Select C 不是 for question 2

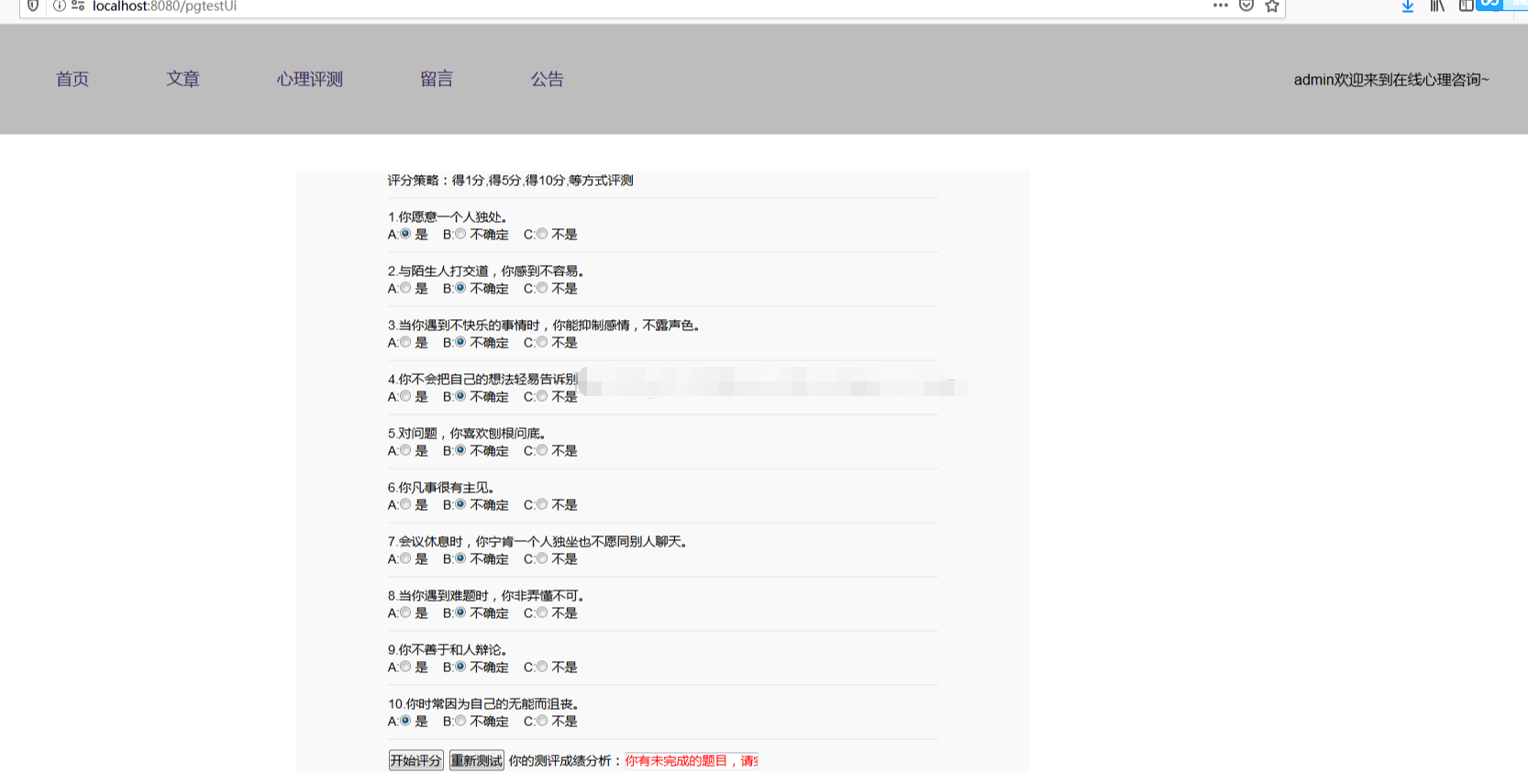[x=542, y=288]
